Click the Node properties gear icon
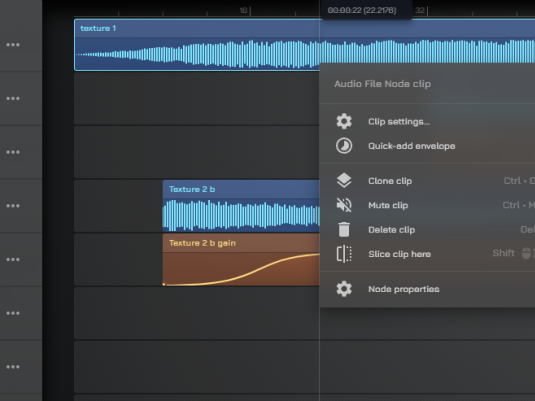Screen dimensions: 535x401 click(344, 289)
